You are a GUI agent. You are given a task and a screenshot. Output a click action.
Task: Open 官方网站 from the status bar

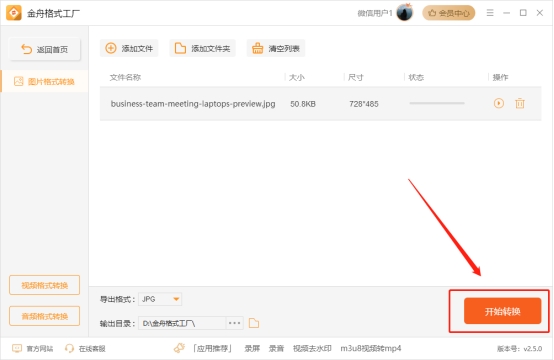(33, 349)
